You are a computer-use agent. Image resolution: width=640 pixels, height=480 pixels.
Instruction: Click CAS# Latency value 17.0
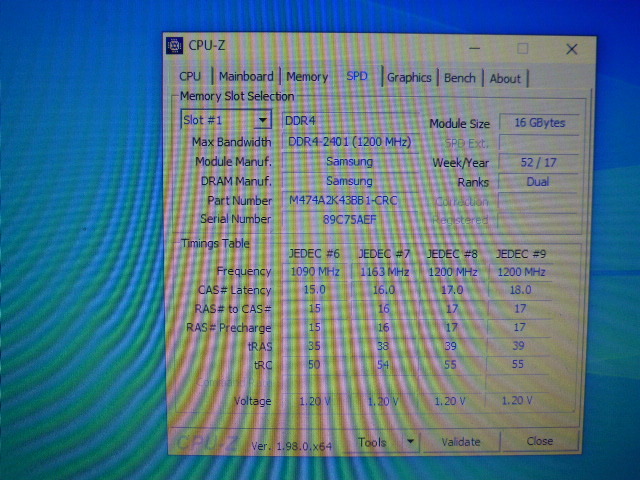pyautogui.click(x=452, y=290)
